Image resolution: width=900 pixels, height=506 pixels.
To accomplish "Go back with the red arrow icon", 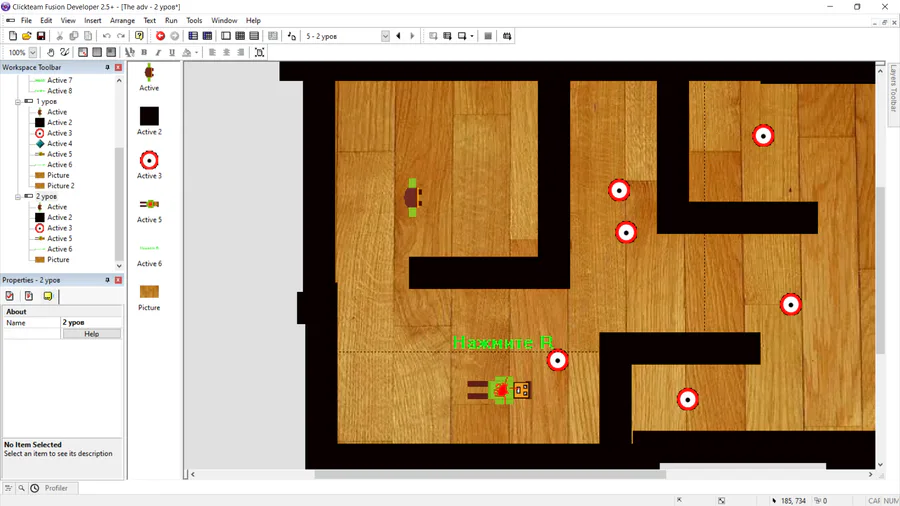I will tap(160, 36).
